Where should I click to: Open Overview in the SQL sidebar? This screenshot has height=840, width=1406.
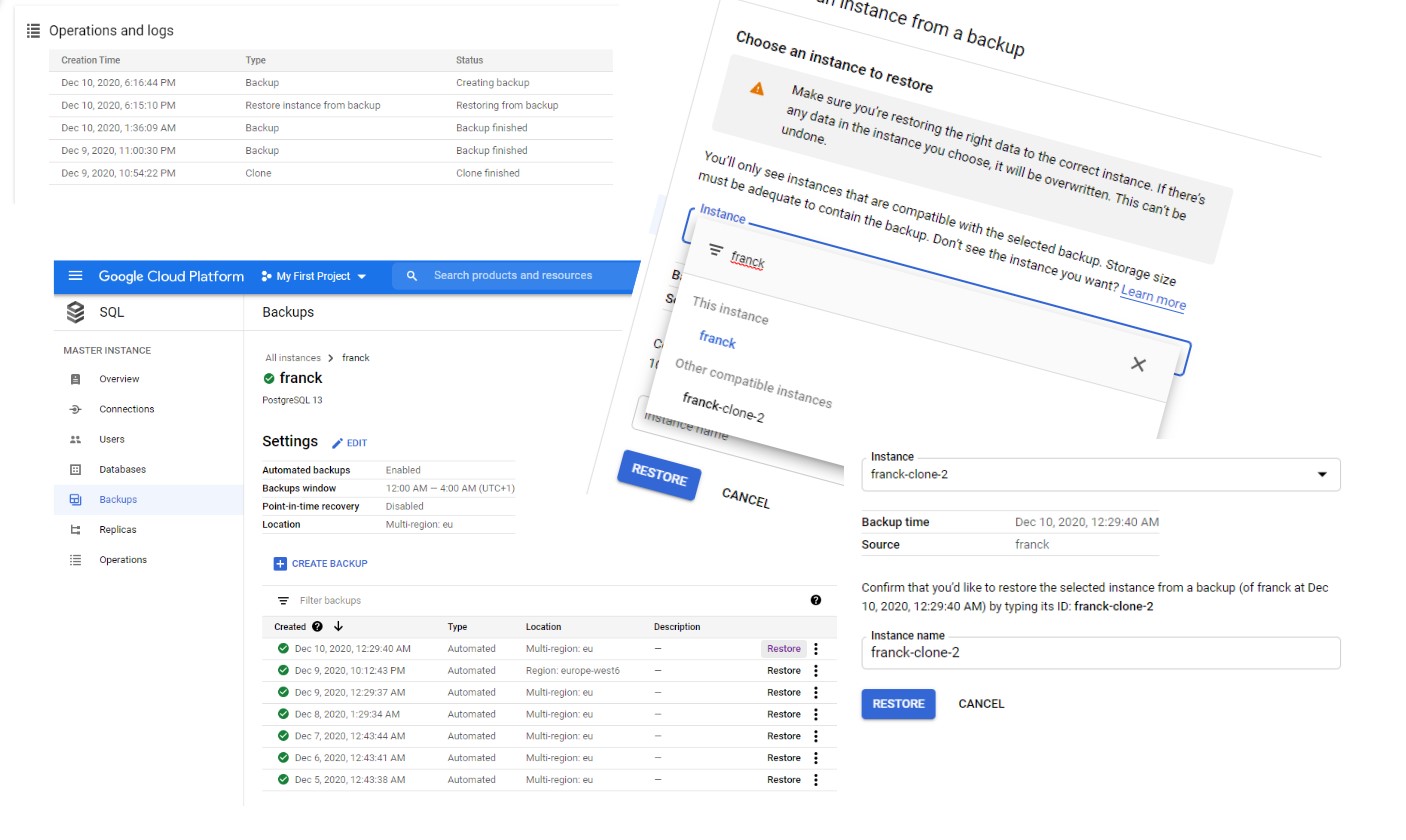click(119, 379)
